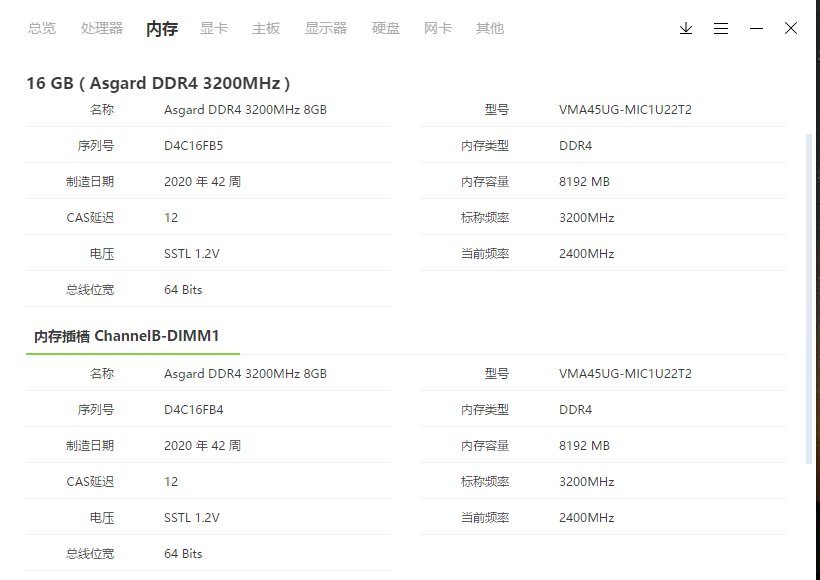820x580 pixels.
Task: Click the ChannelB-DIMM1 2020 年 42 周 date
Action: coord(202,446)
